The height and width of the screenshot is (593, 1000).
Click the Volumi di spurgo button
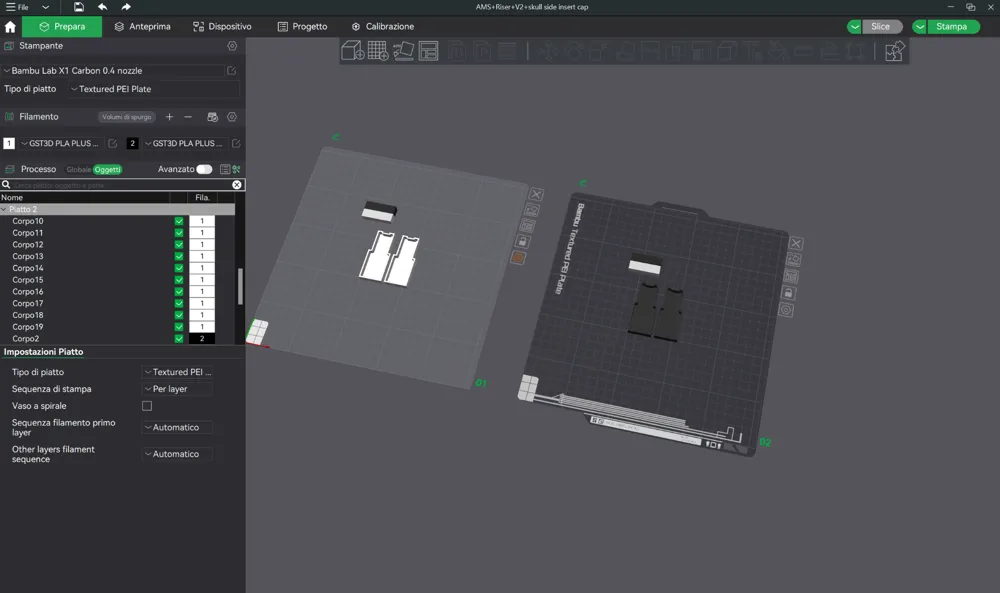(x=126, y=117)
